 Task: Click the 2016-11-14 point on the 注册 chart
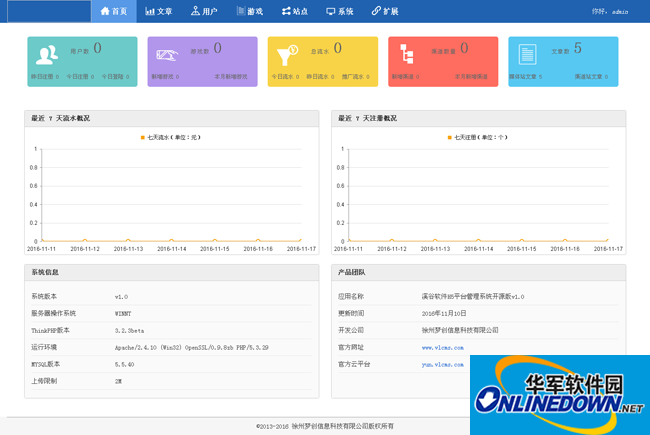click(x=478, y=241)
